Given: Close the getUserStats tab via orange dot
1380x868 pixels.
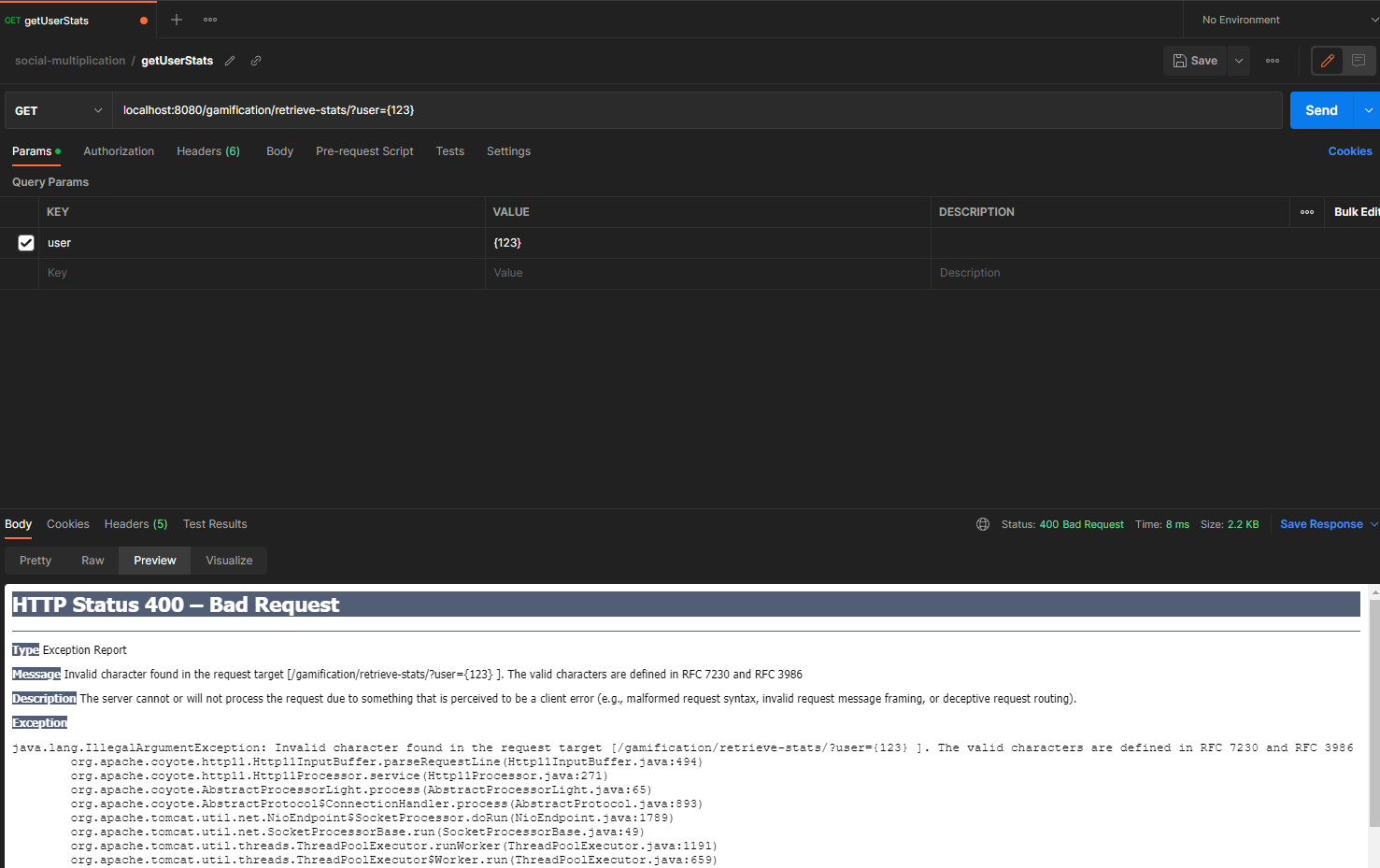Looking at the screenshot, I should [x=144, y=21].
